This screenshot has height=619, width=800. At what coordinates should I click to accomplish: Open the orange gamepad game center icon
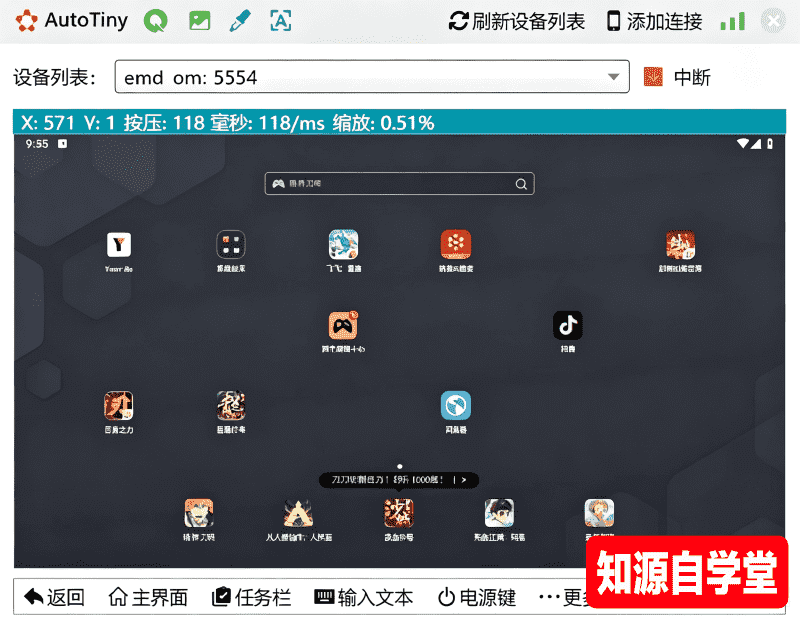click(x=343, y=325)
